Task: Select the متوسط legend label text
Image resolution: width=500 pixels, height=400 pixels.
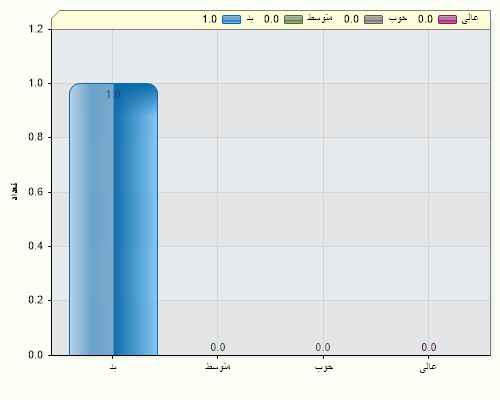Action: click(320, 18)
